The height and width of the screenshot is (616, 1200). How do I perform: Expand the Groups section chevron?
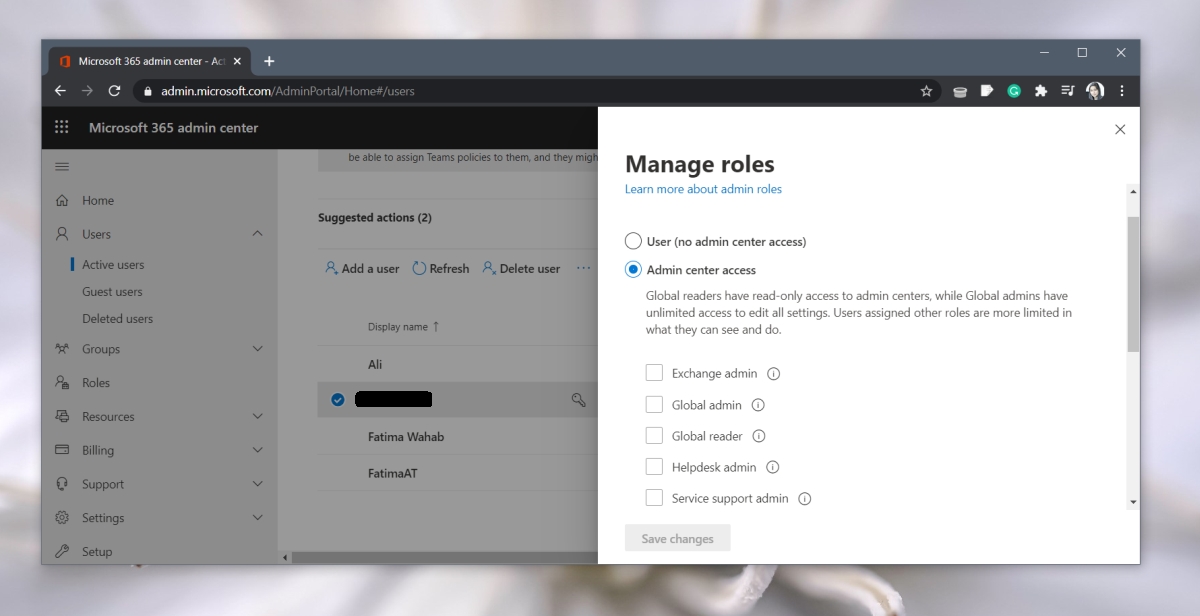(x=257, y=349)
